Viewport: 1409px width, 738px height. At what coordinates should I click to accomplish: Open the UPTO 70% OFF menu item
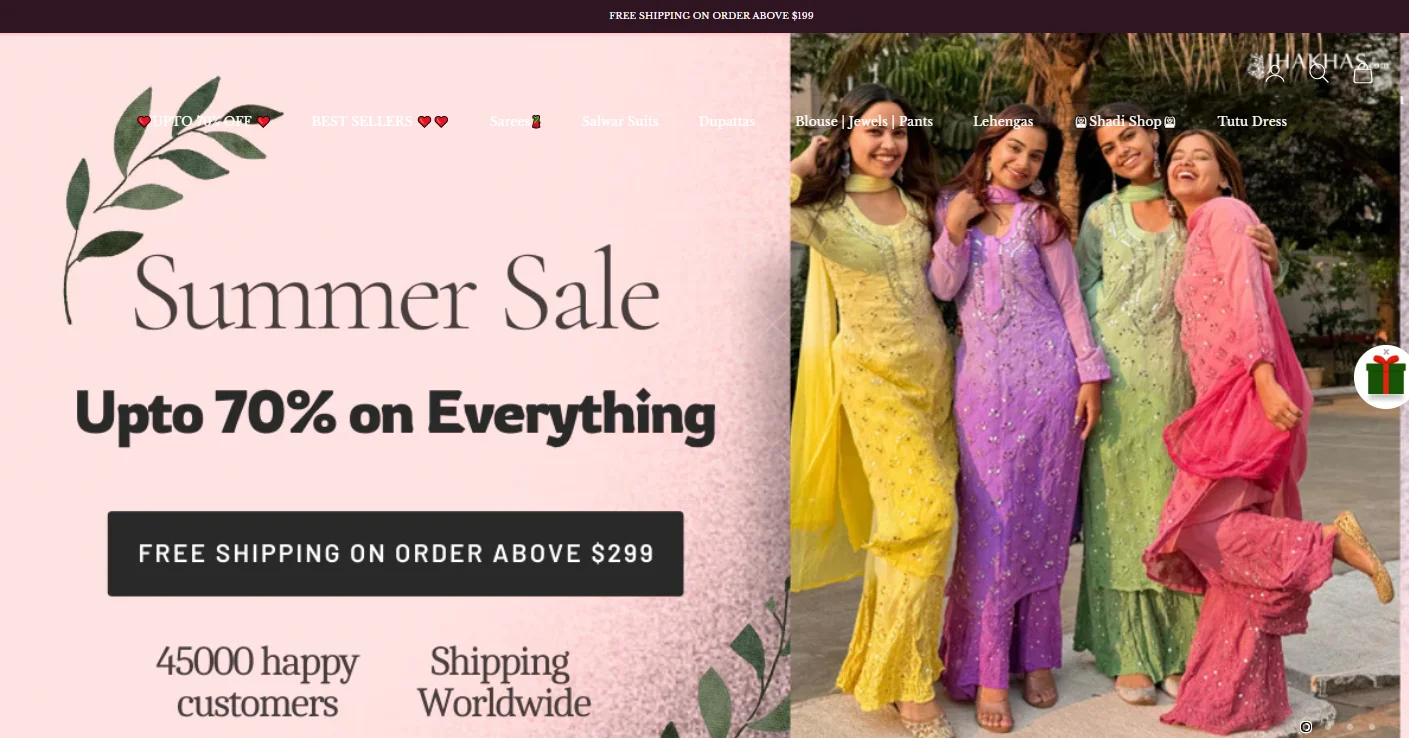coord(204,121)
